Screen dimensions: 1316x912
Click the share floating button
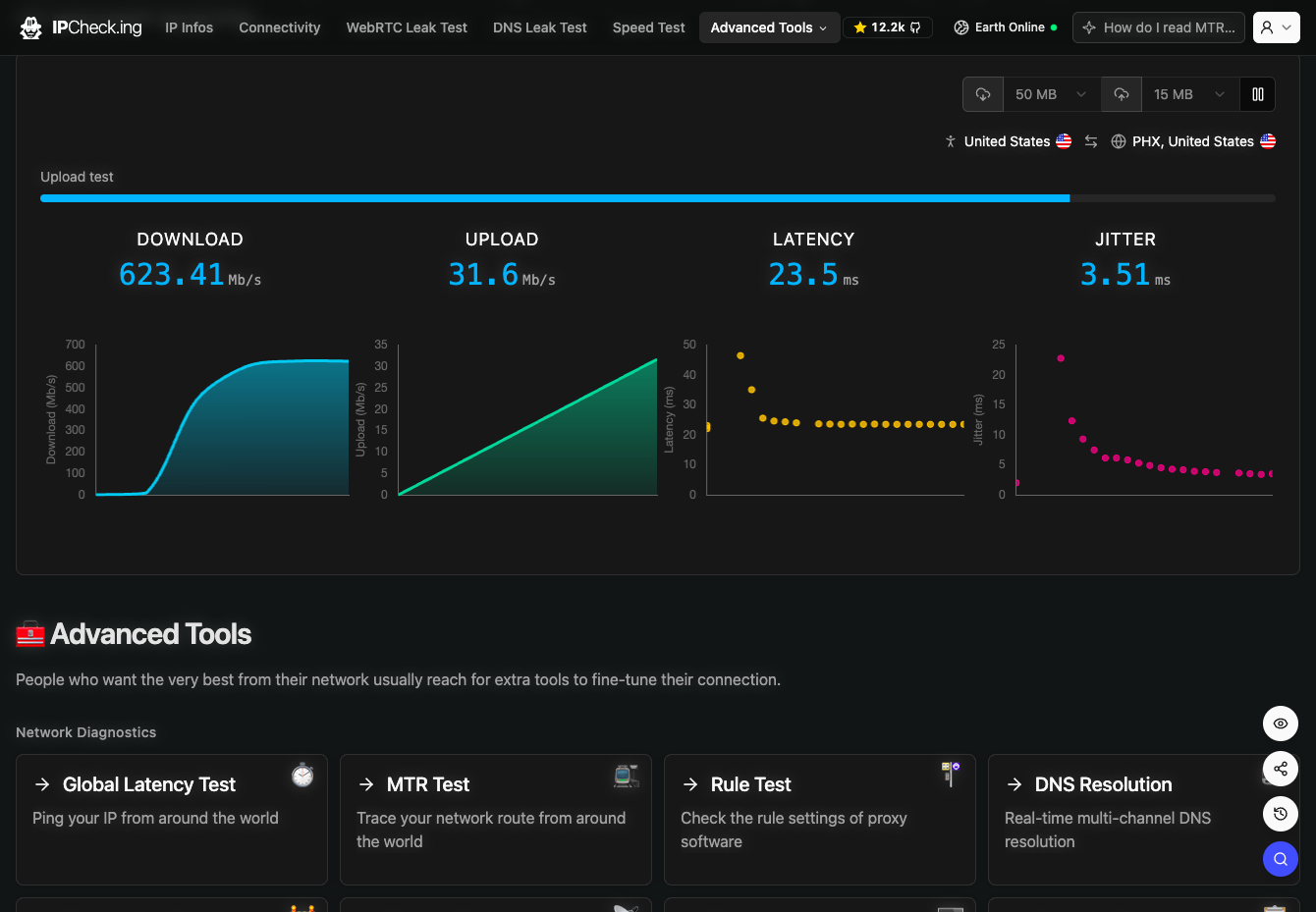click(x=1281, y=769)
